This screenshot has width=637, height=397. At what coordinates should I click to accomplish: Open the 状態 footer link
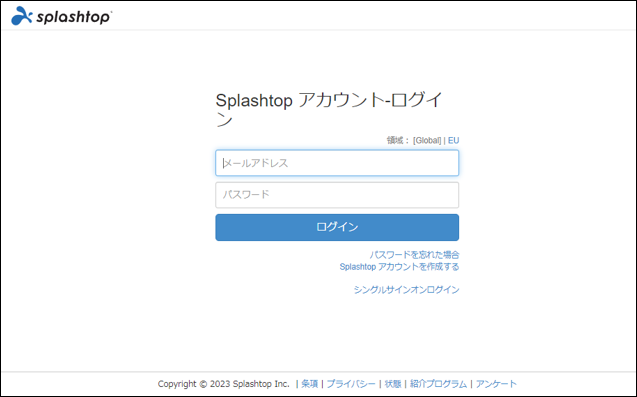[393, 384]
